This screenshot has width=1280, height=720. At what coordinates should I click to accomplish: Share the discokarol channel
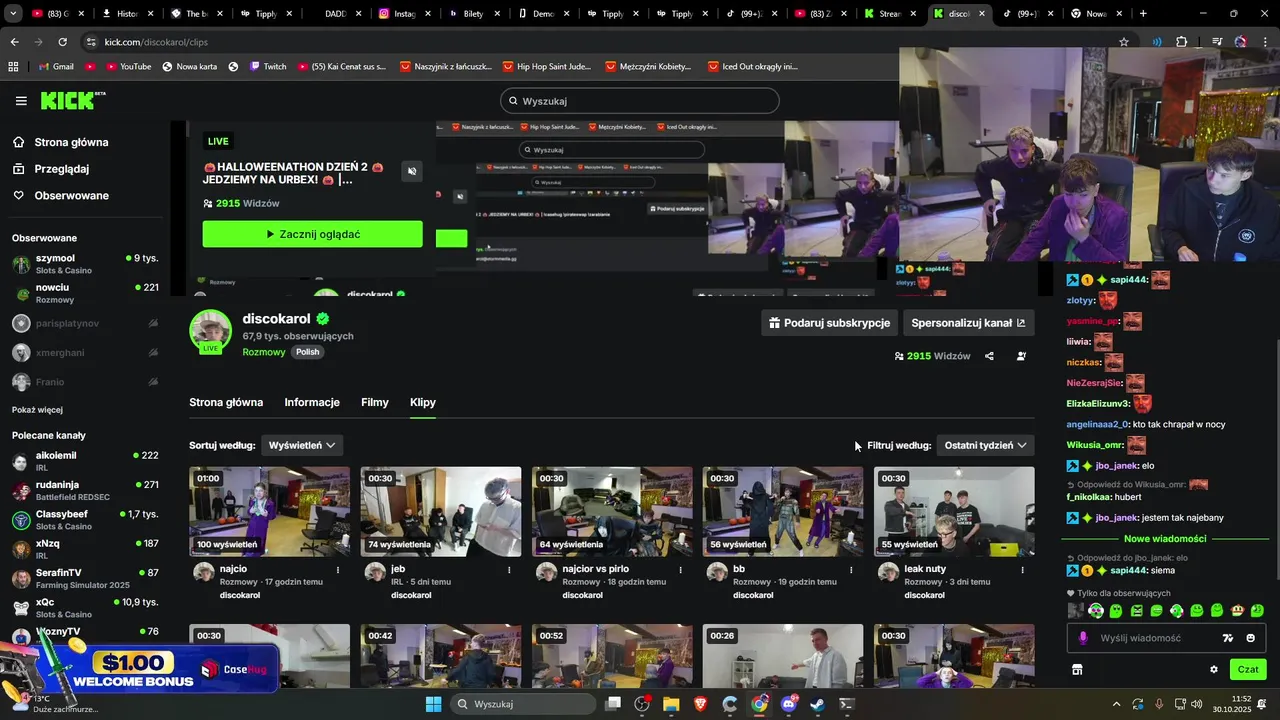coord(989,356)
